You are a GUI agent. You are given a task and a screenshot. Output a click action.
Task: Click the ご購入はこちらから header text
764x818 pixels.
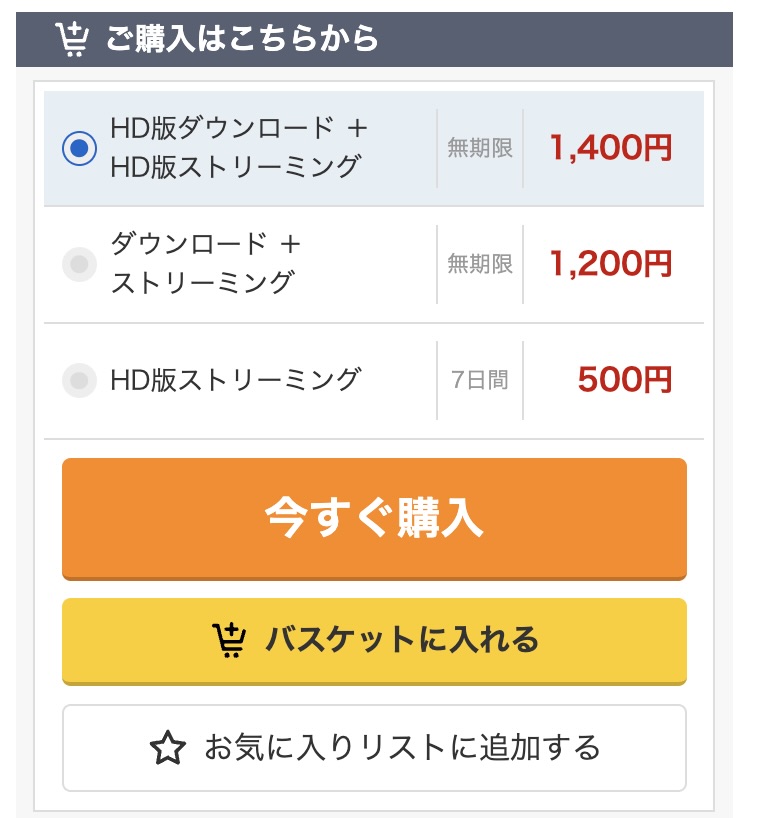point(242,39)
